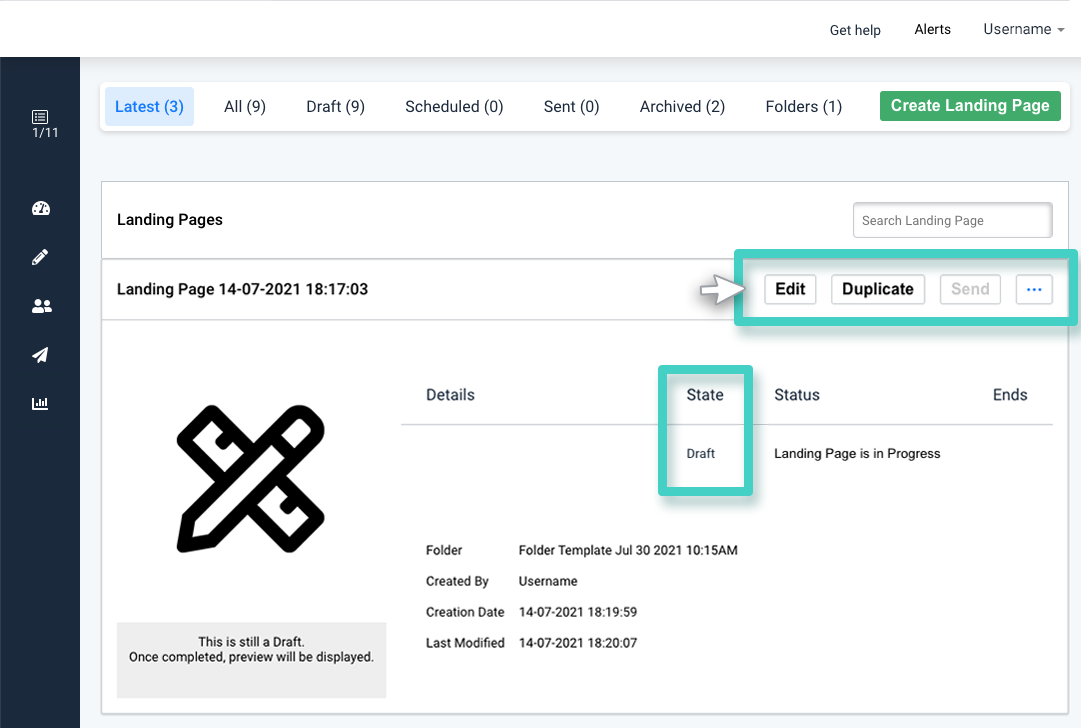
Task: Focus the Search Landing Page field
Action: [952, 221]
